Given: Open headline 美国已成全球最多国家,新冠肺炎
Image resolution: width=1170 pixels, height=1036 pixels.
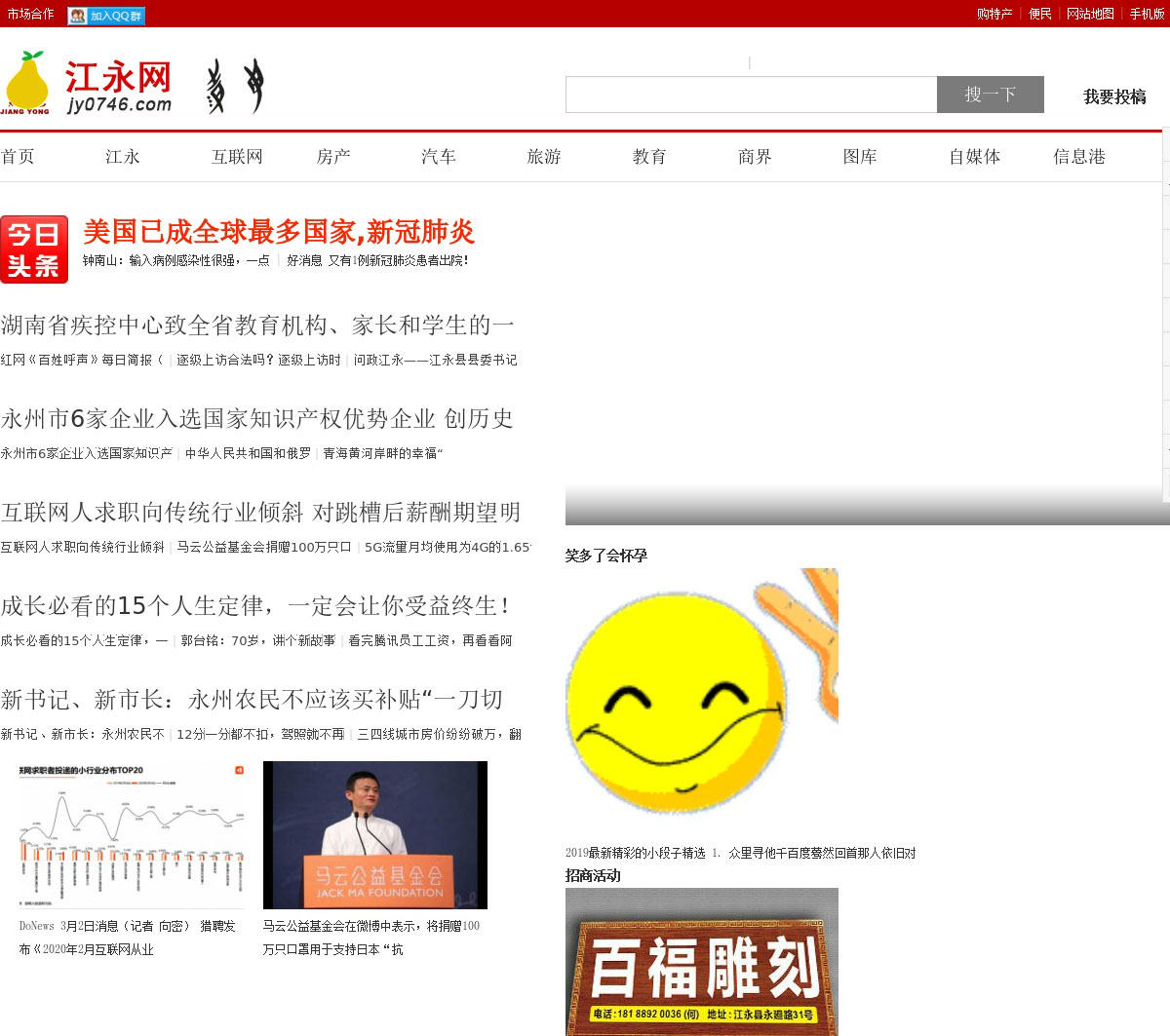Looking at the screenshot, I should tap(279, 232).
